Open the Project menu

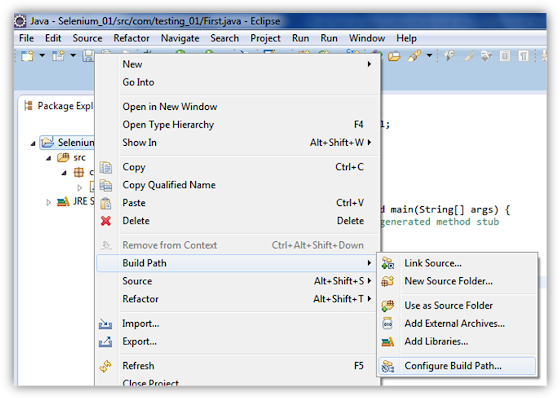pos(265,38)
